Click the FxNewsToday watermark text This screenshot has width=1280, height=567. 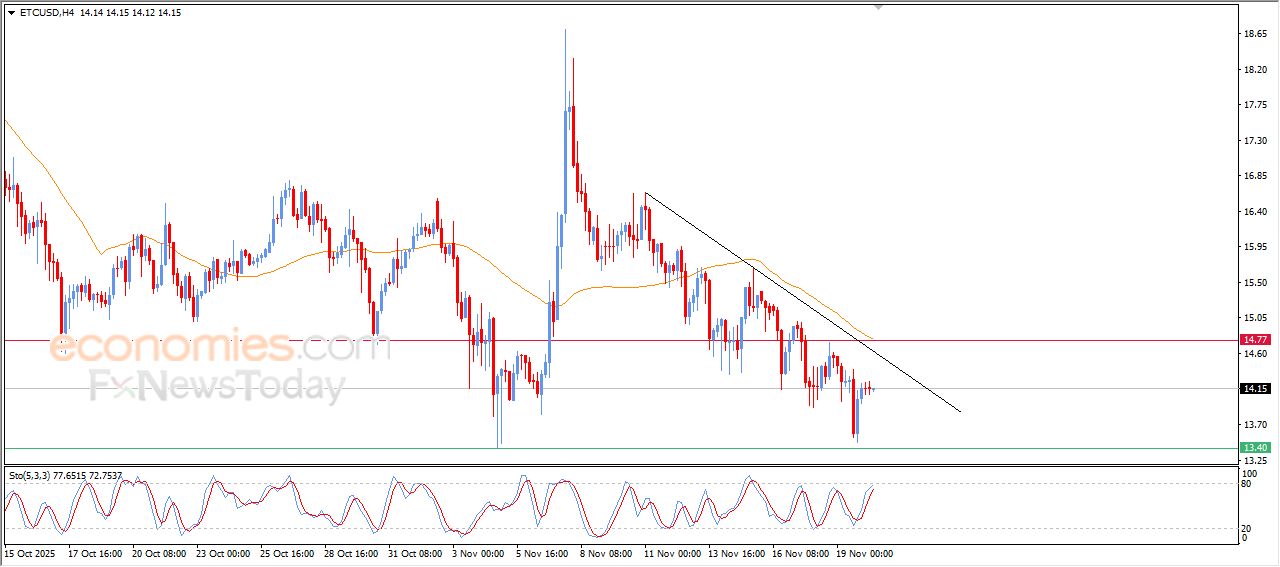[x=217, y=386]
